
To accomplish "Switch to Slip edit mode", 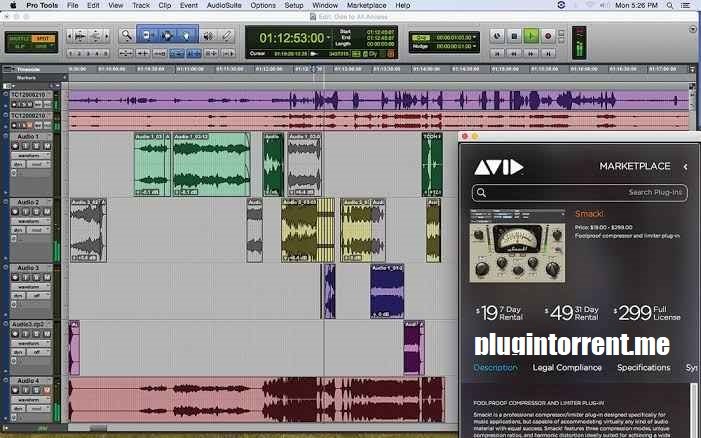I will click(x=19, y=46).
